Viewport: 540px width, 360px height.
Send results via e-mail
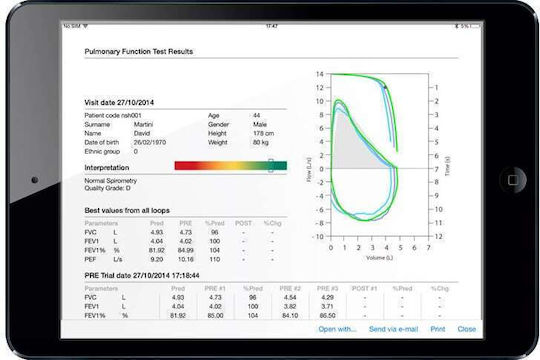coord(393,329)
